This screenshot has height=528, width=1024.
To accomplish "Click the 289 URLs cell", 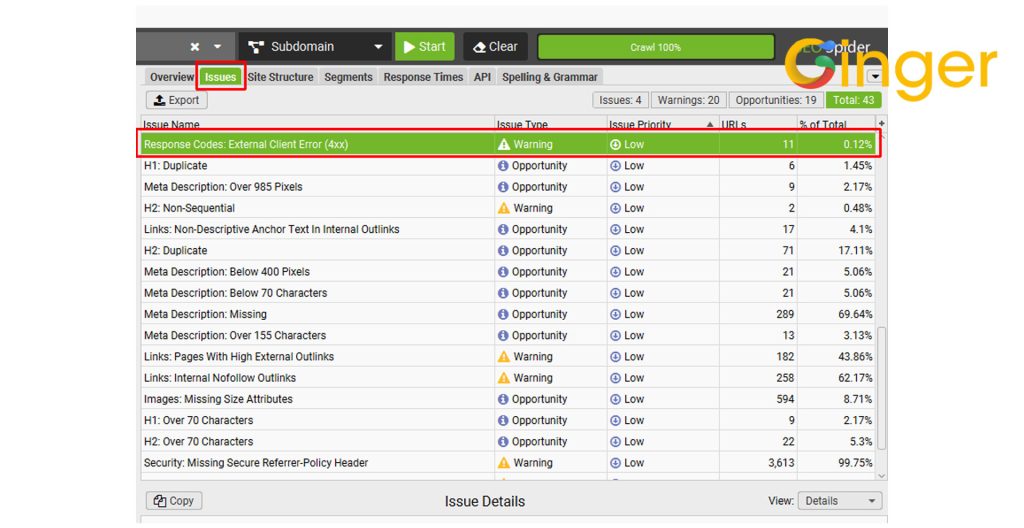I will tap(758, 314).
